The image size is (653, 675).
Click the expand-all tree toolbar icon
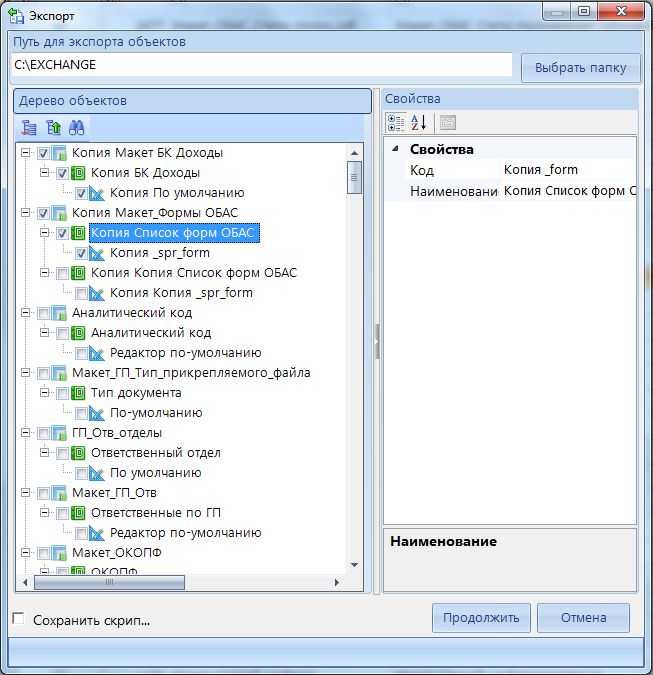[x=29, y=127]
